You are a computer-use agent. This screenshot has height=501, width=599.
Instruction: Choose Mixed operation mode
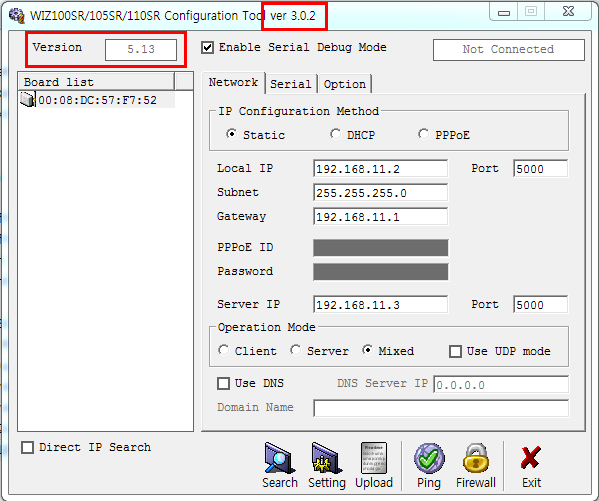[x=367, y=350]
